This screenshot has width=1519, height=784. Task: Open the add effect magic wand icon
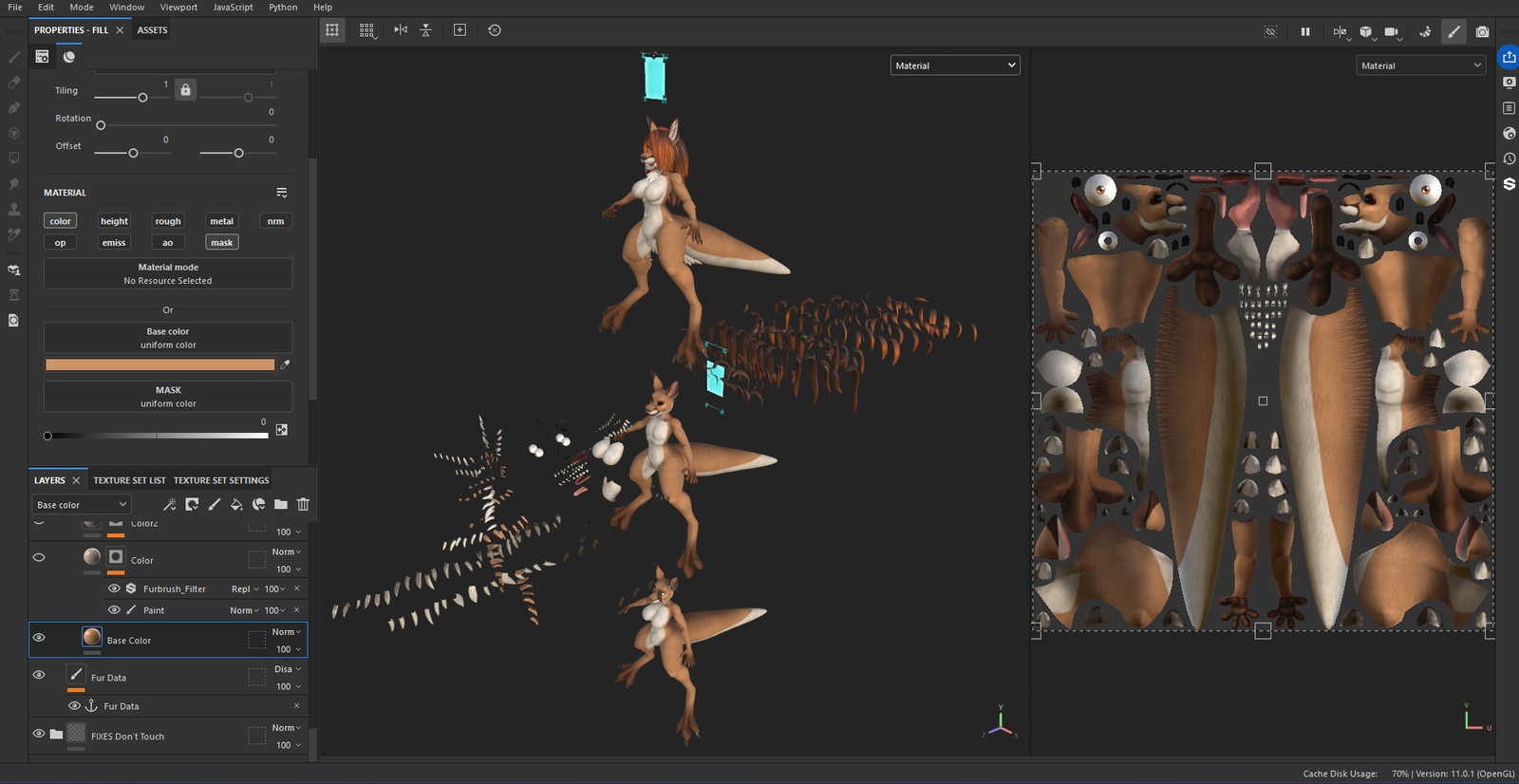(x=170, y=505)
